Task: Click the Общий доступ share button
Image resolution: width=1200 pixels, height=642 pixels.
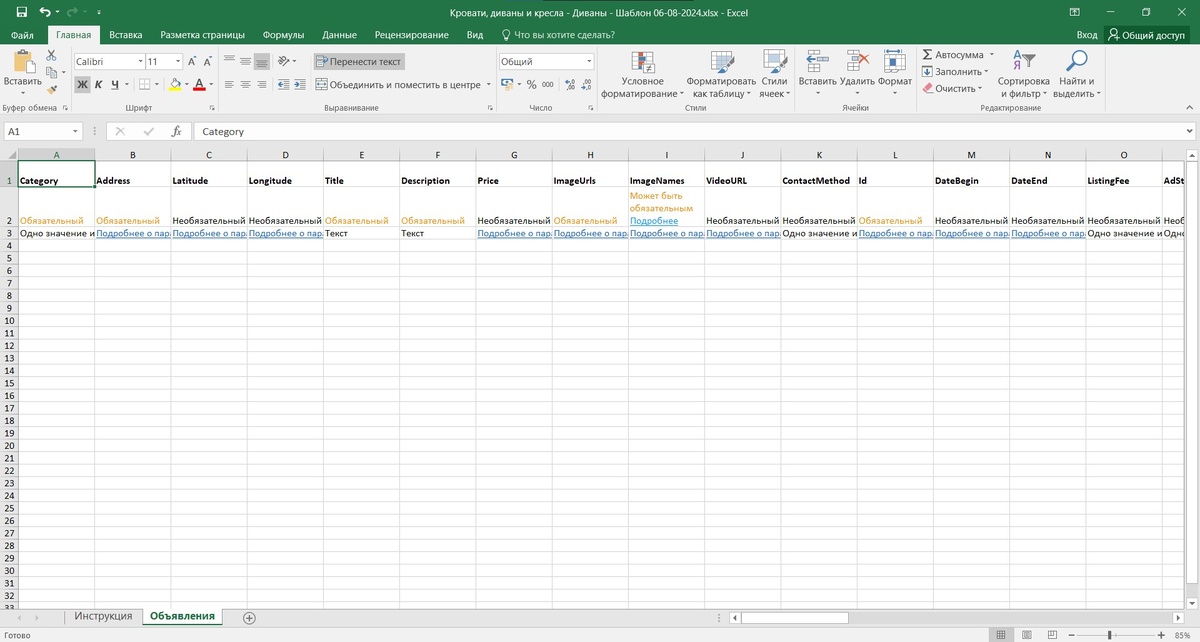Action: 1147,35
